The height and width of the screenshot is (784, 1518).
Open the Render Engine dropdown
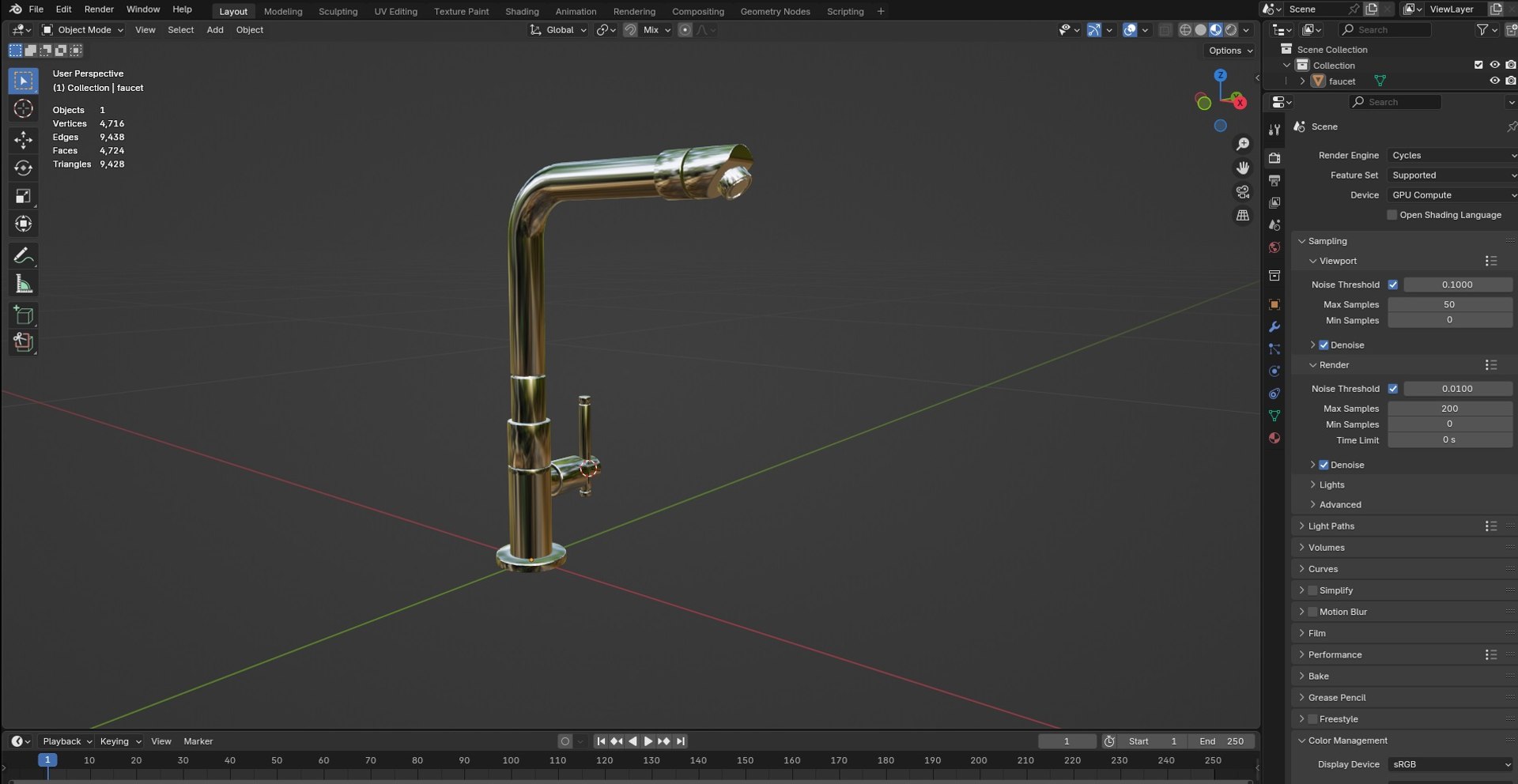click(1452, 156)
